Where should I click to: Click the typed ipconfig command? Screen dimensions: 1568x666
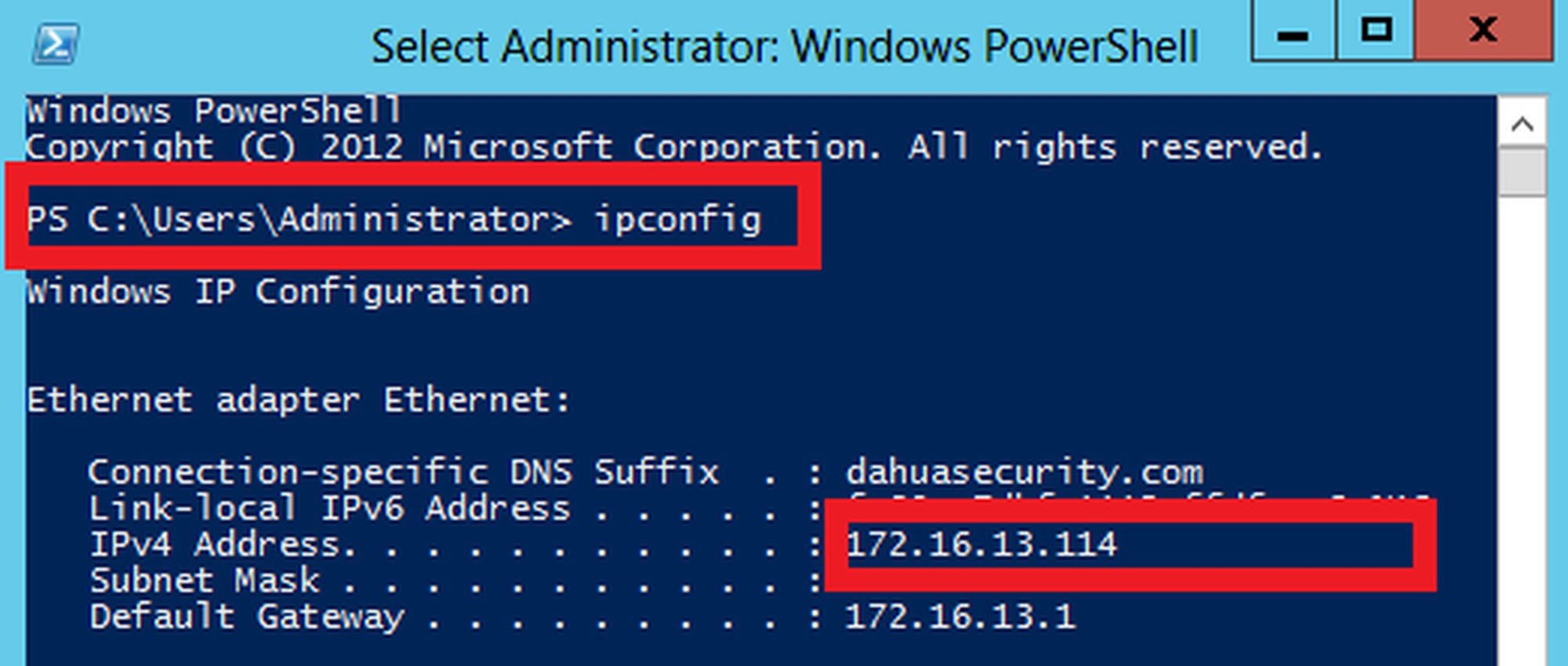click(x=678, y=219)
